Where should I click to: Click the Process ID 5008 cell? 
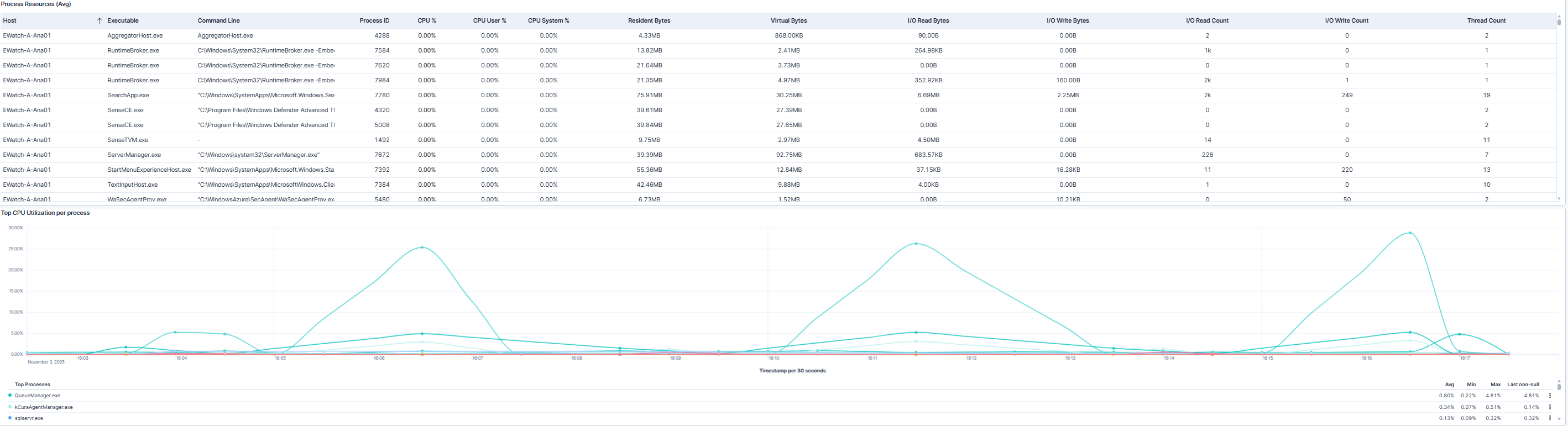381,125
